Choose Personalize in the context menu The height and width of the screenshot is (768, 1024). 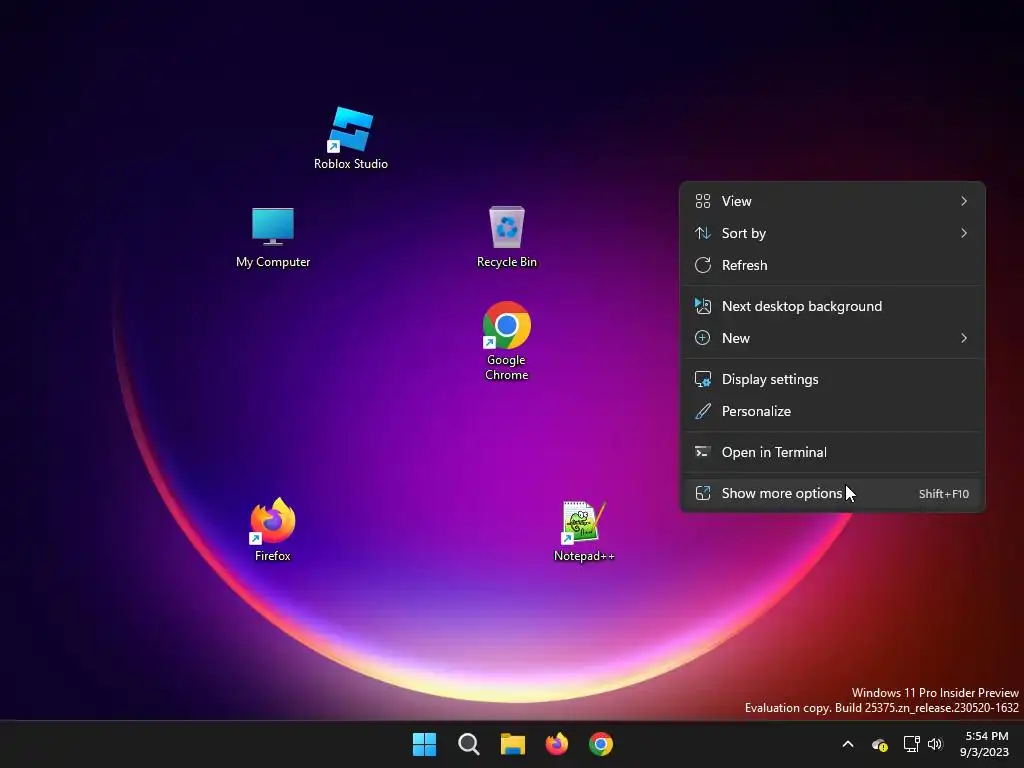[x=833, y=411]
